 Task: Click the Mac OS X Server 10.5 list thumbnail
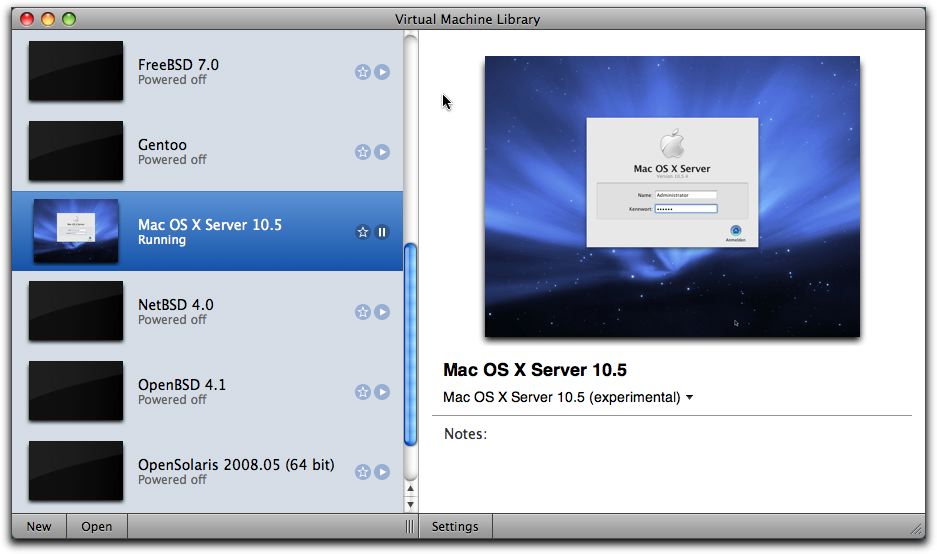pyautogui.click(x=76, y=231)
